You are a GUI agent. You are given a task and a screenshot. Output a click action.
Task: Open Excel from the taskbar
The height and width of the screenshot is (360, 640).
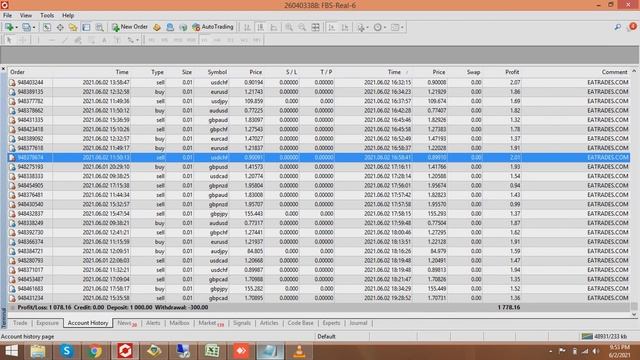click(212, 351)
